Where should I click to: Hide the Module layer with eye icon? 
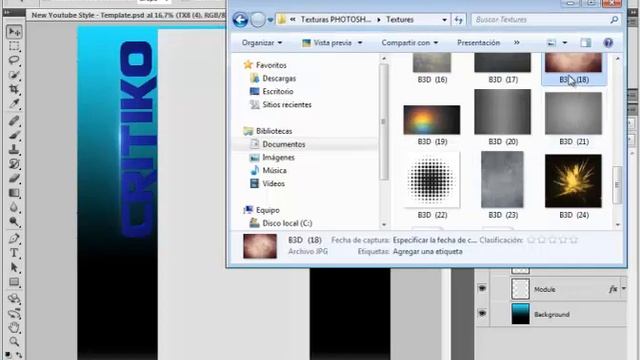(482, 289)
